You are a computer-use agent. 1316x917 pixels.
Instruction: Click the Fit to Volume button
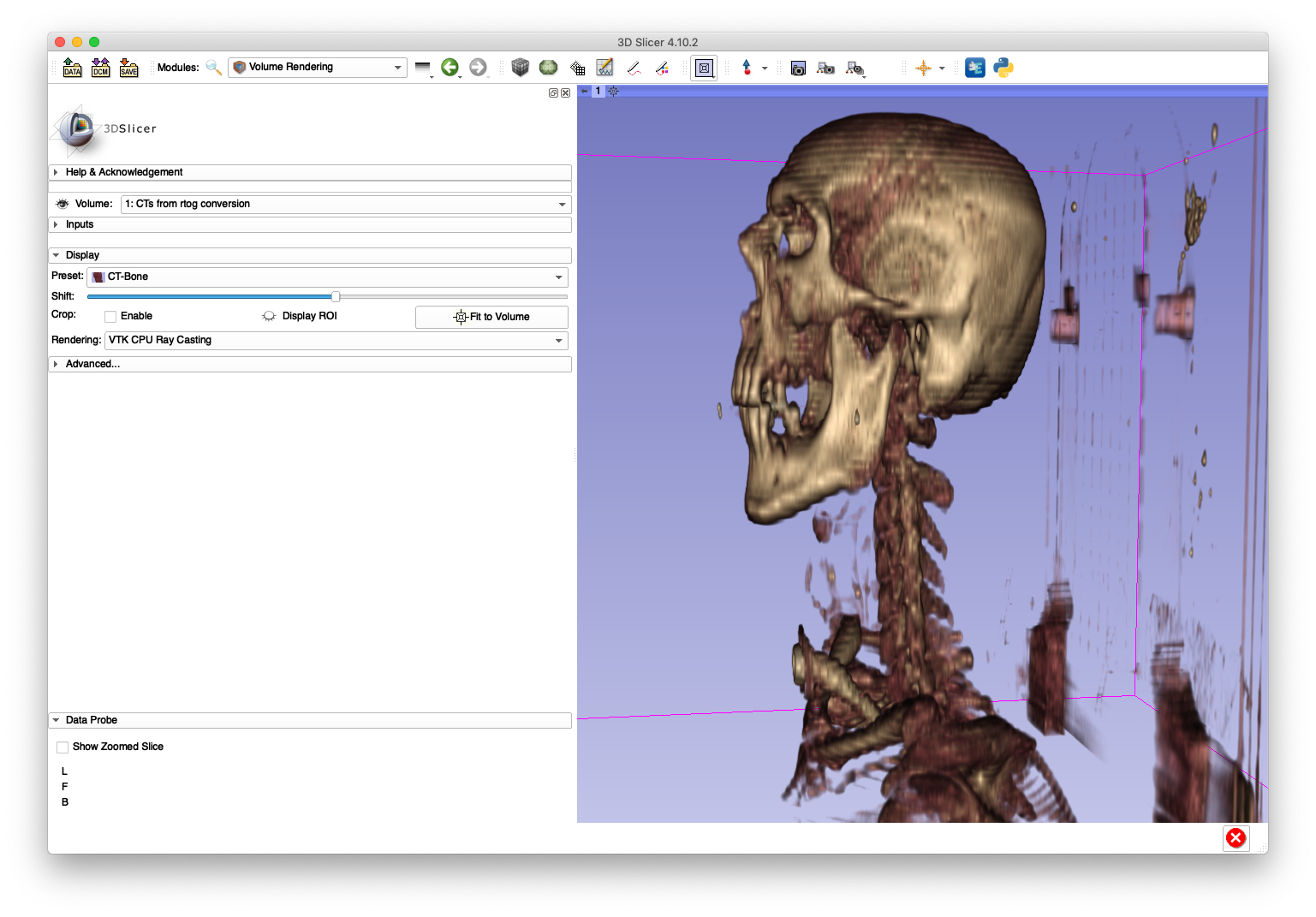tap(491, 317)
